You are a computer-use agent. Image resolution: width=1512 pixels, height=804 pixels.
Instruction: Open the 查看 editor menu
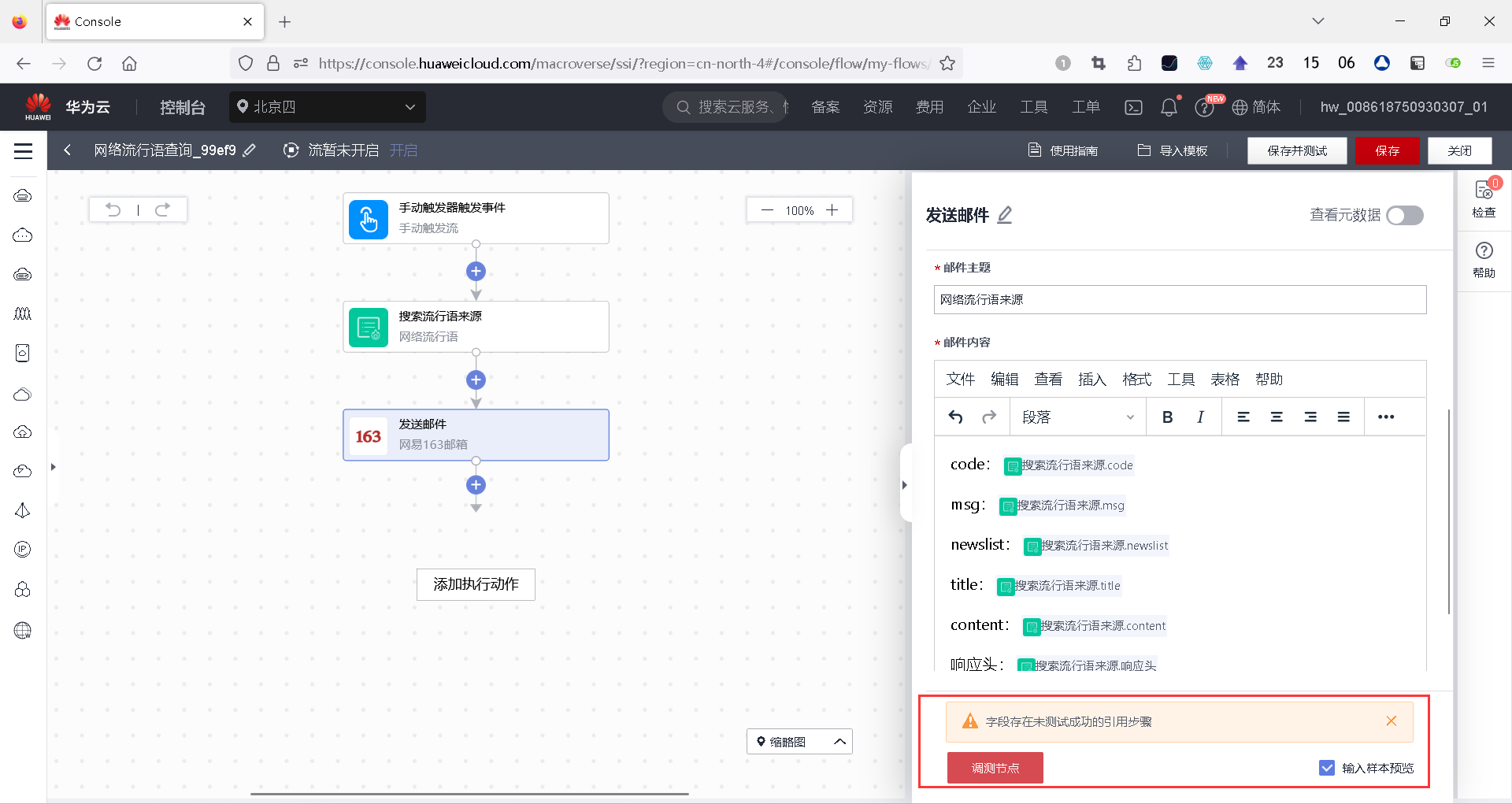click(x=1048, y=380)
